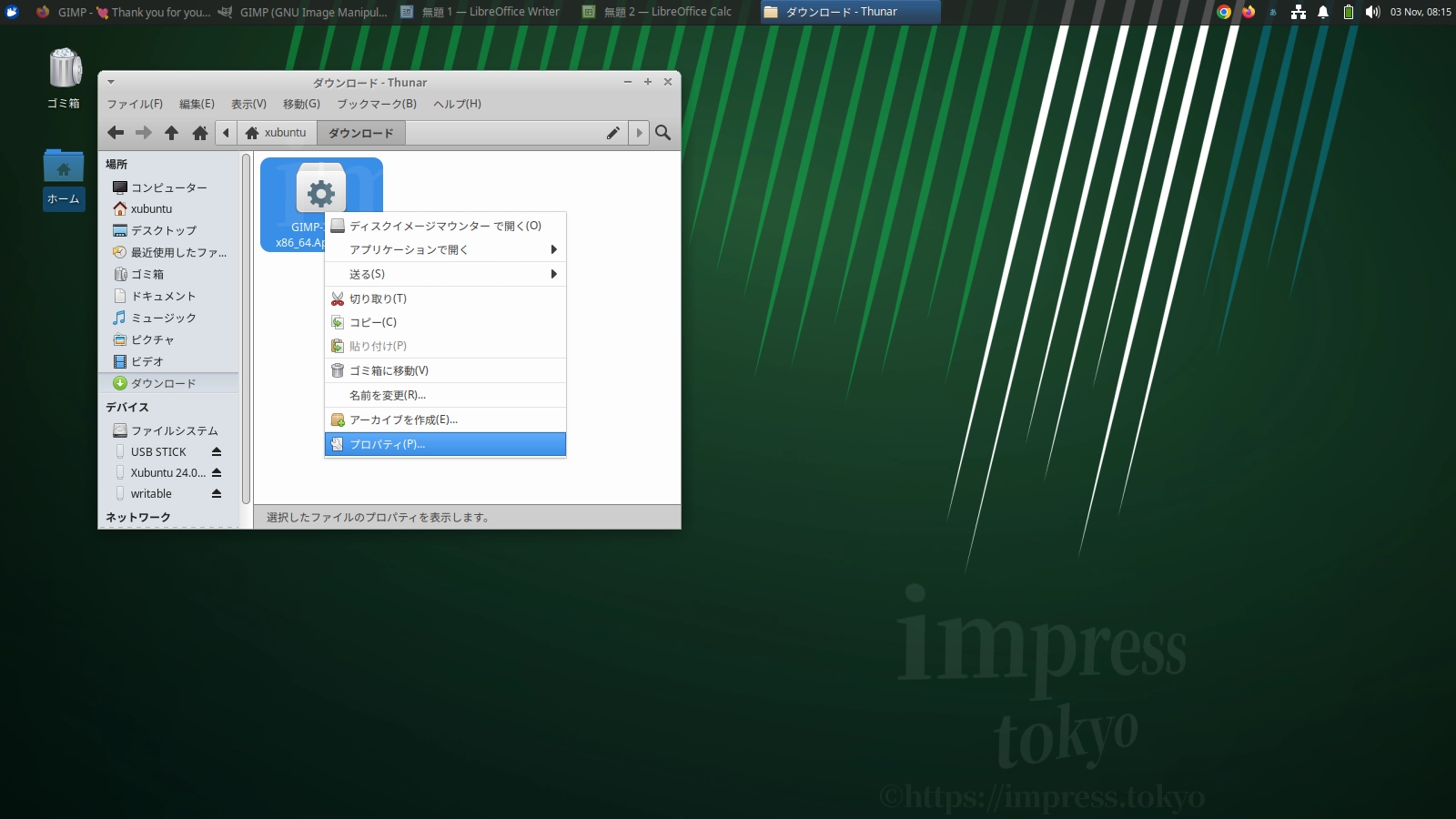Go forward with the right arrow toolbar icon
1456x819 pixels.
pos(144,133)
